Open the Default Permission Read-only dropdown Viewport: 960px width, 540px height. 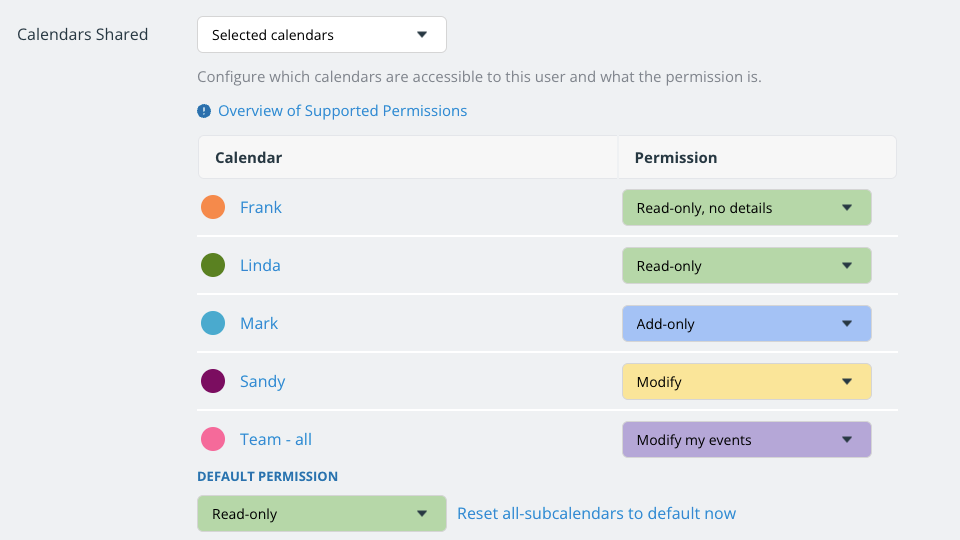(x=321, y=514)
